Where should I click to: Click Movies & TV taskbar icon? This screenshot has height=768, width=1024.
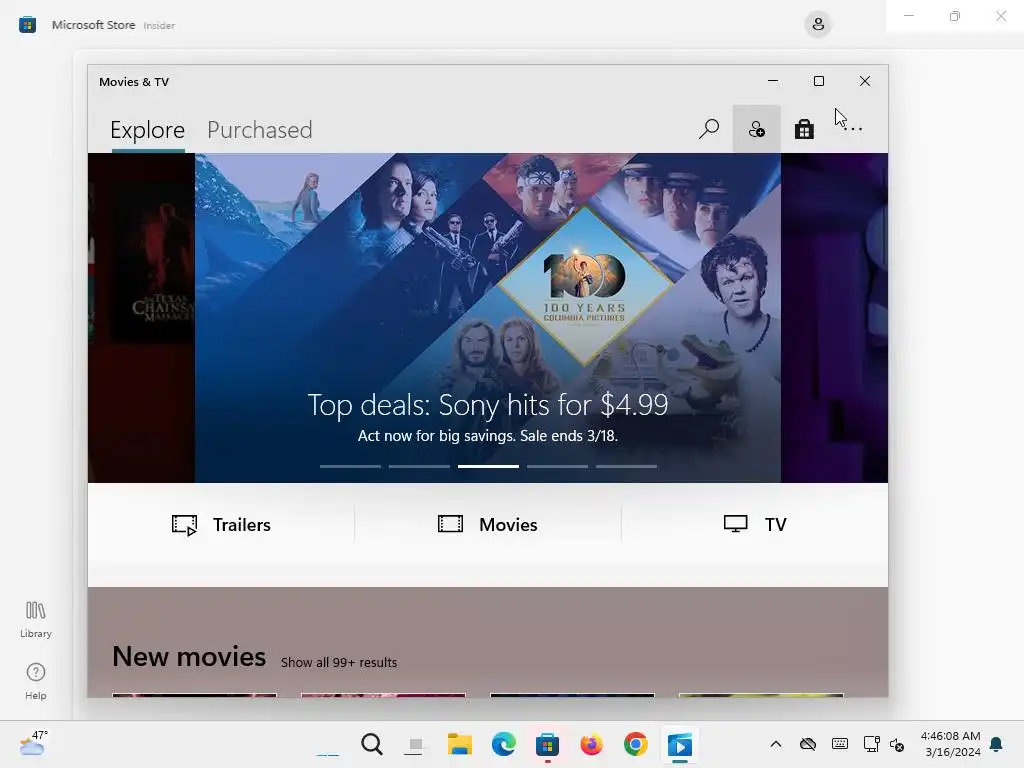tap(679, 744)
